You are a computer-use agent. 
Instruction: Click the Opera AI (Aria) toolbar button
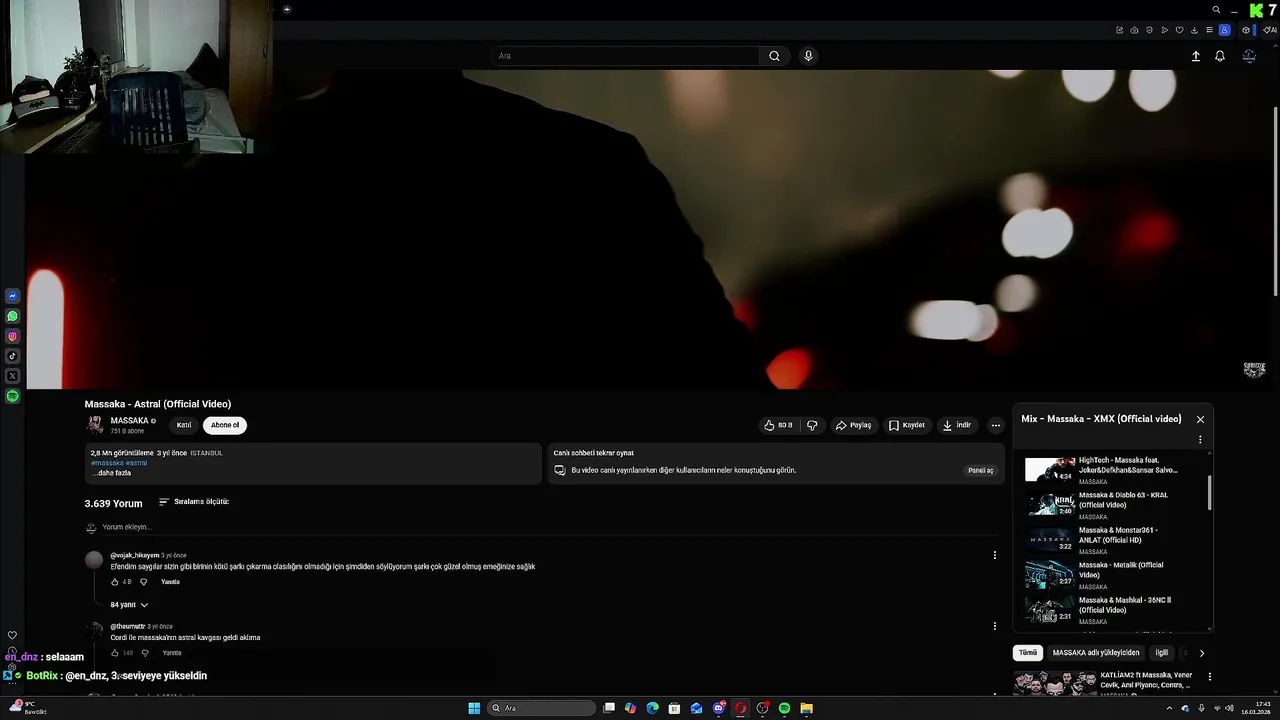click(x=1271, y=30)
